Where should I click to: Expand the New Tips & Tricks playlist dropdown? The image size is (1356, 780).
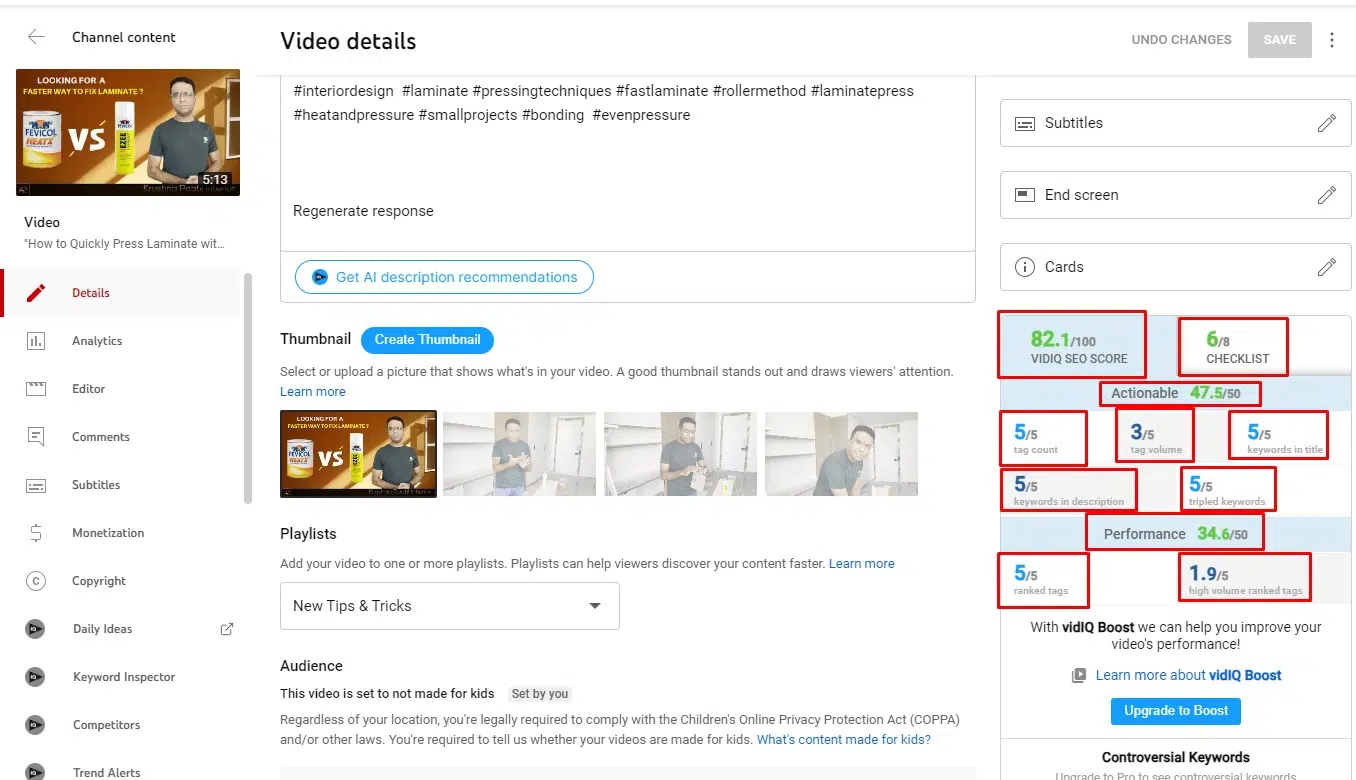(449, 606)
